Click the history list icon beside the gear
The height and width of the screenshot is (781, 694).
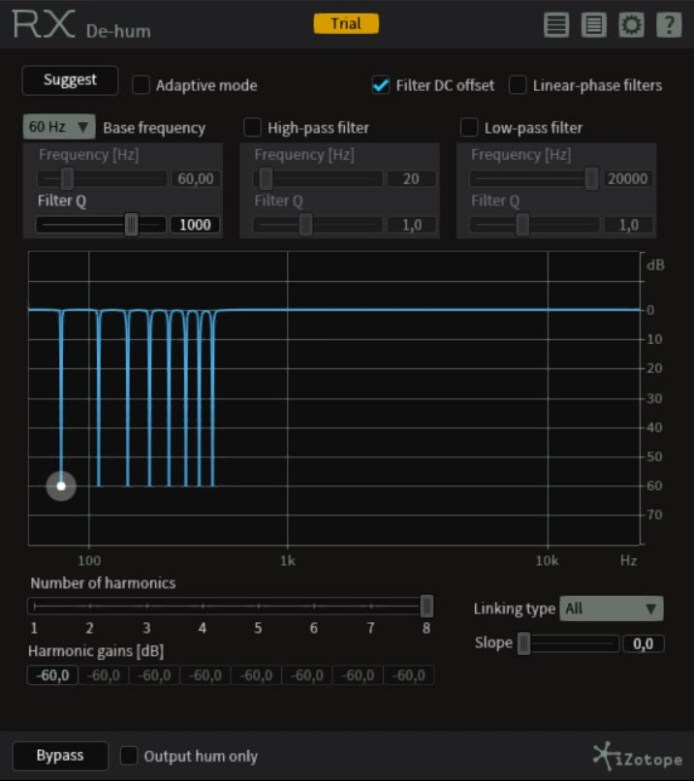coord(594,25)
